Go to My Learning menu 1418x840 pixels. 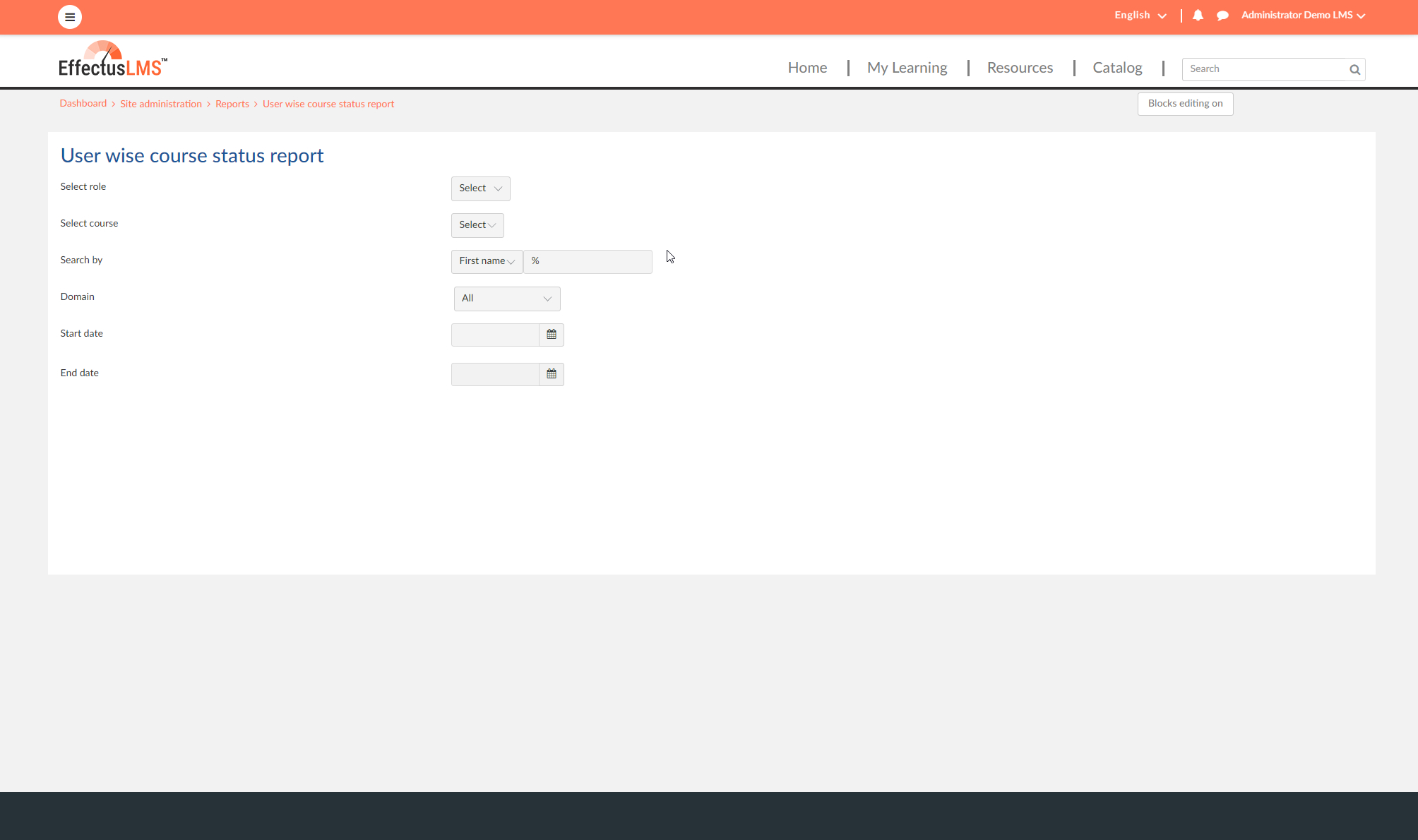click(x=907, y=68)
